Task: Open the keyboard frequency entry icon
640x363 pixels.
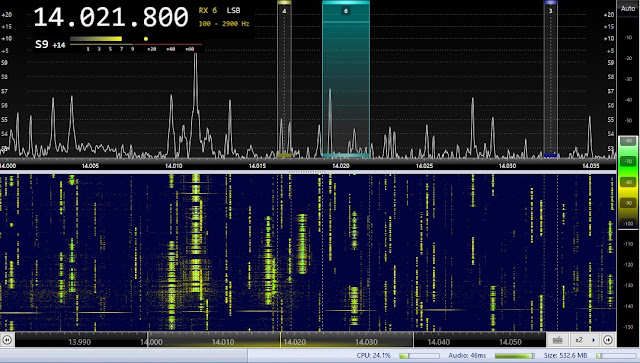Action: 558,340
